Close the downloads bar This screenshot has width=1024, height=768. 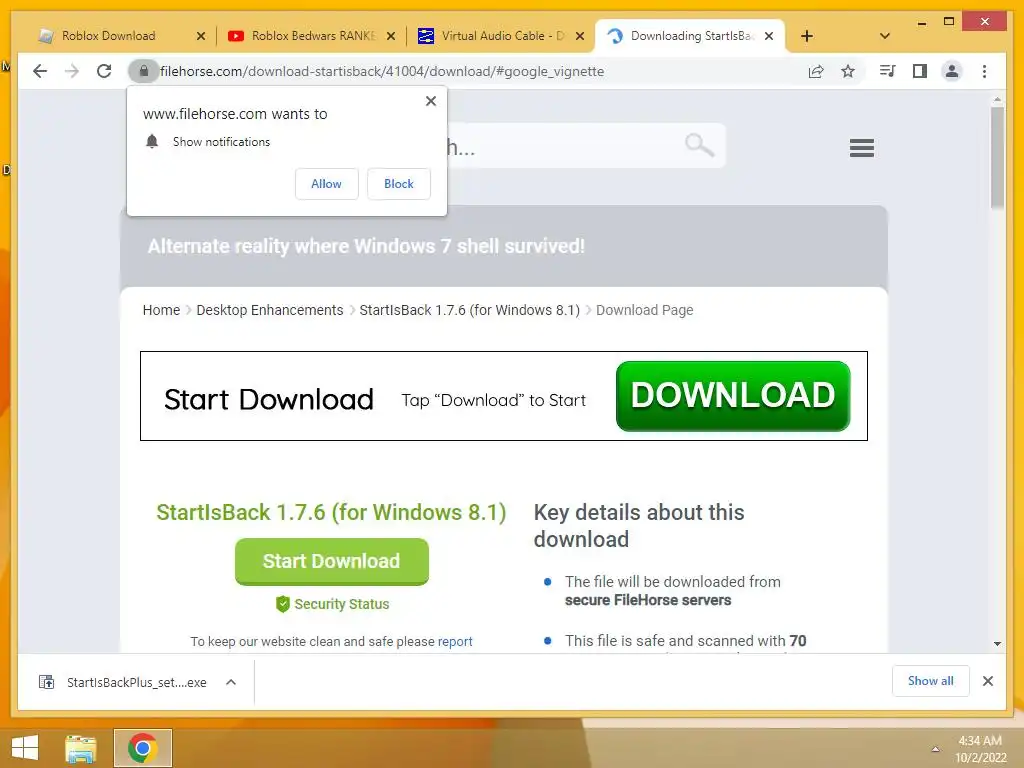(988, 681)
